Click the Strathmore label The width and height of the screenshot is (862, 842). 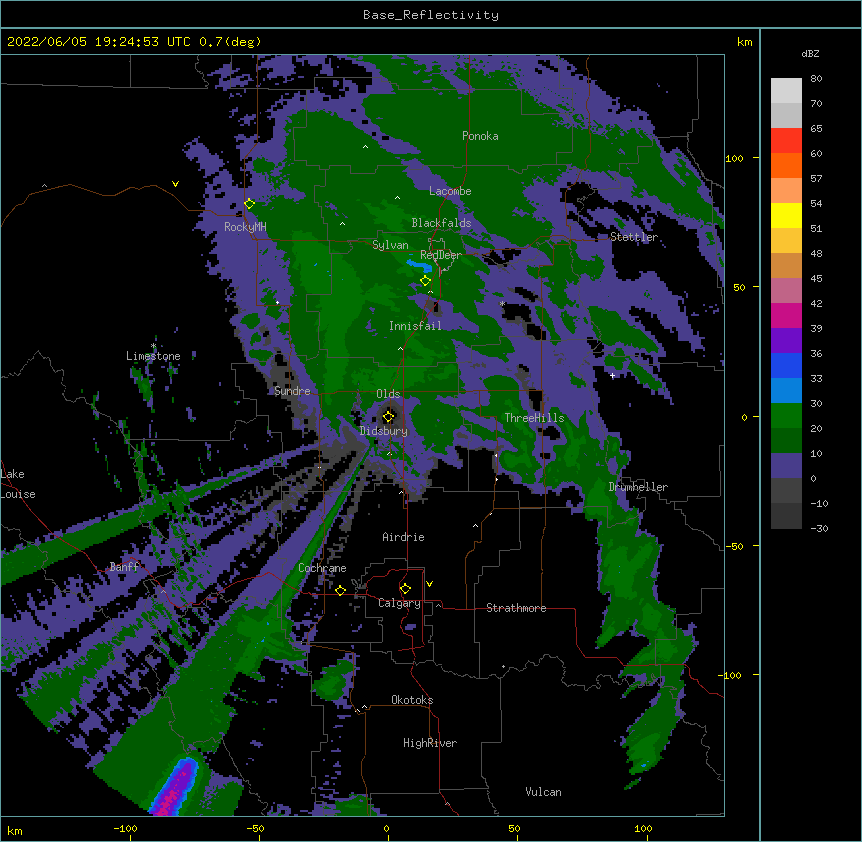coord(516,608)
